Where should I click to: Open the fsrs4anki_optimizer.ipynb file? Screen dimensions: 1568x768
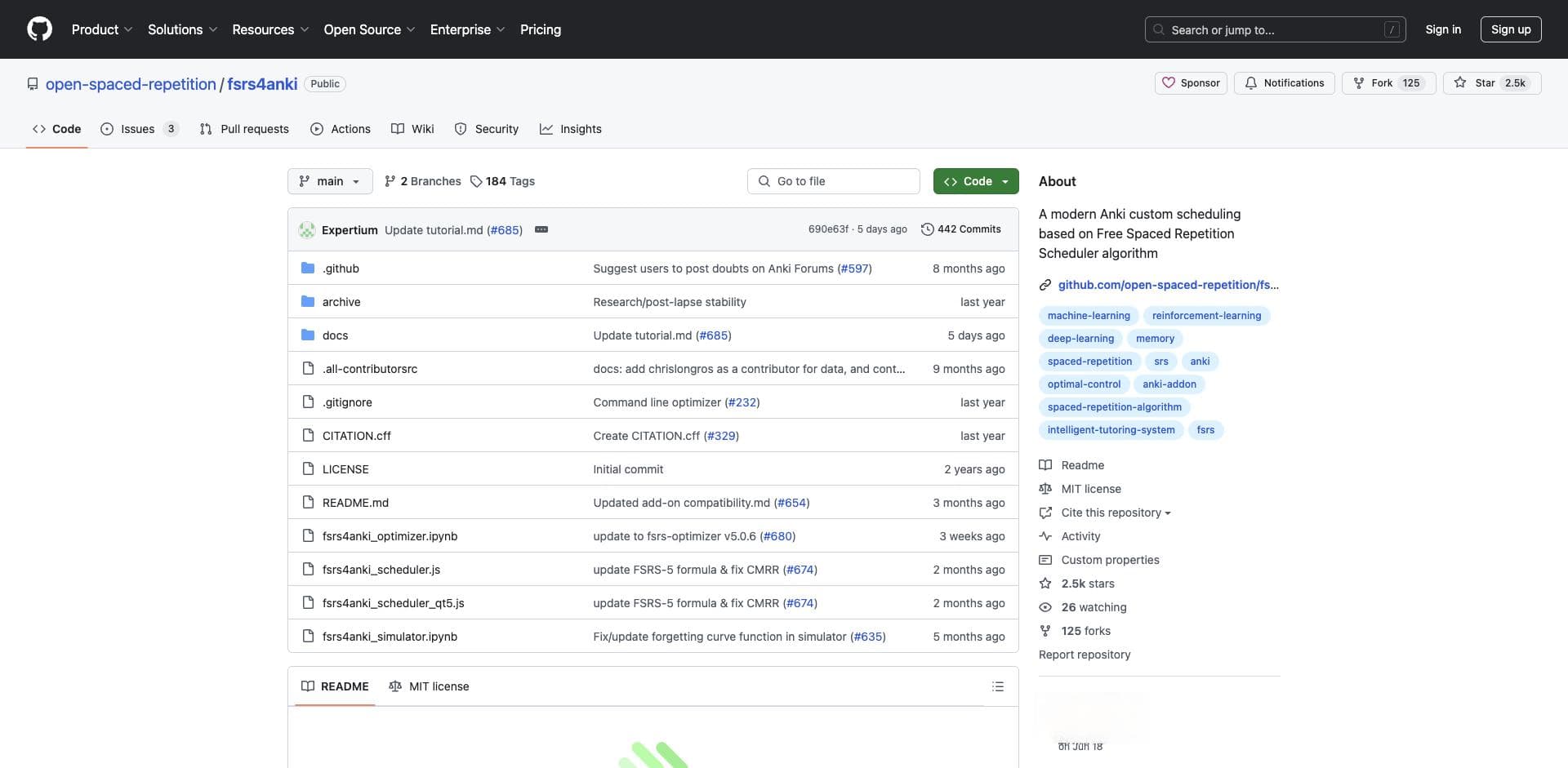click(390, 536)
